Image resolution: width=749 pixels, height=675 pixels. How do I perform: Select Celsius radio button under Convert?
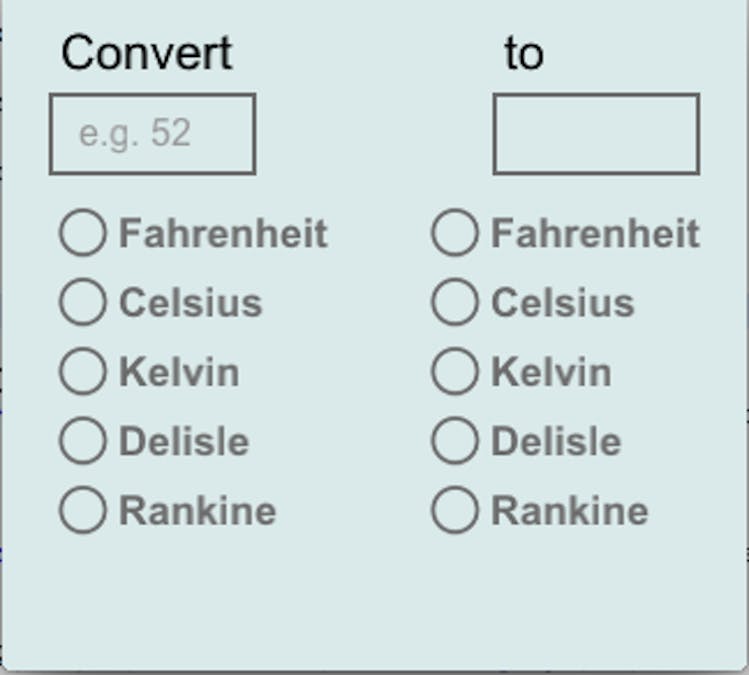point(82,302)
